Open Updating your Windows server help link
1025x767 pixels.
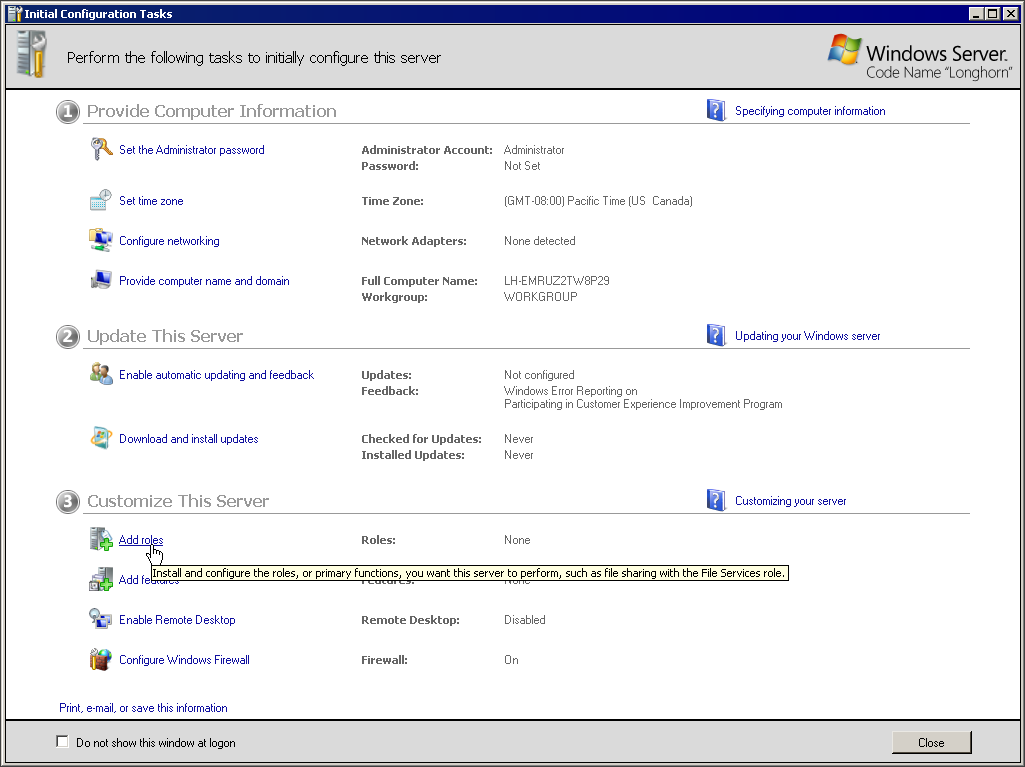pyautogui.click(x=807, y=336)
